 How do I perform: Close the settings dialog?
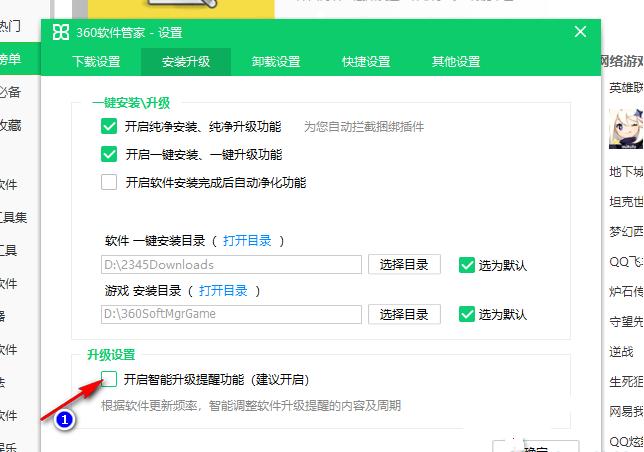coord(581,32)
